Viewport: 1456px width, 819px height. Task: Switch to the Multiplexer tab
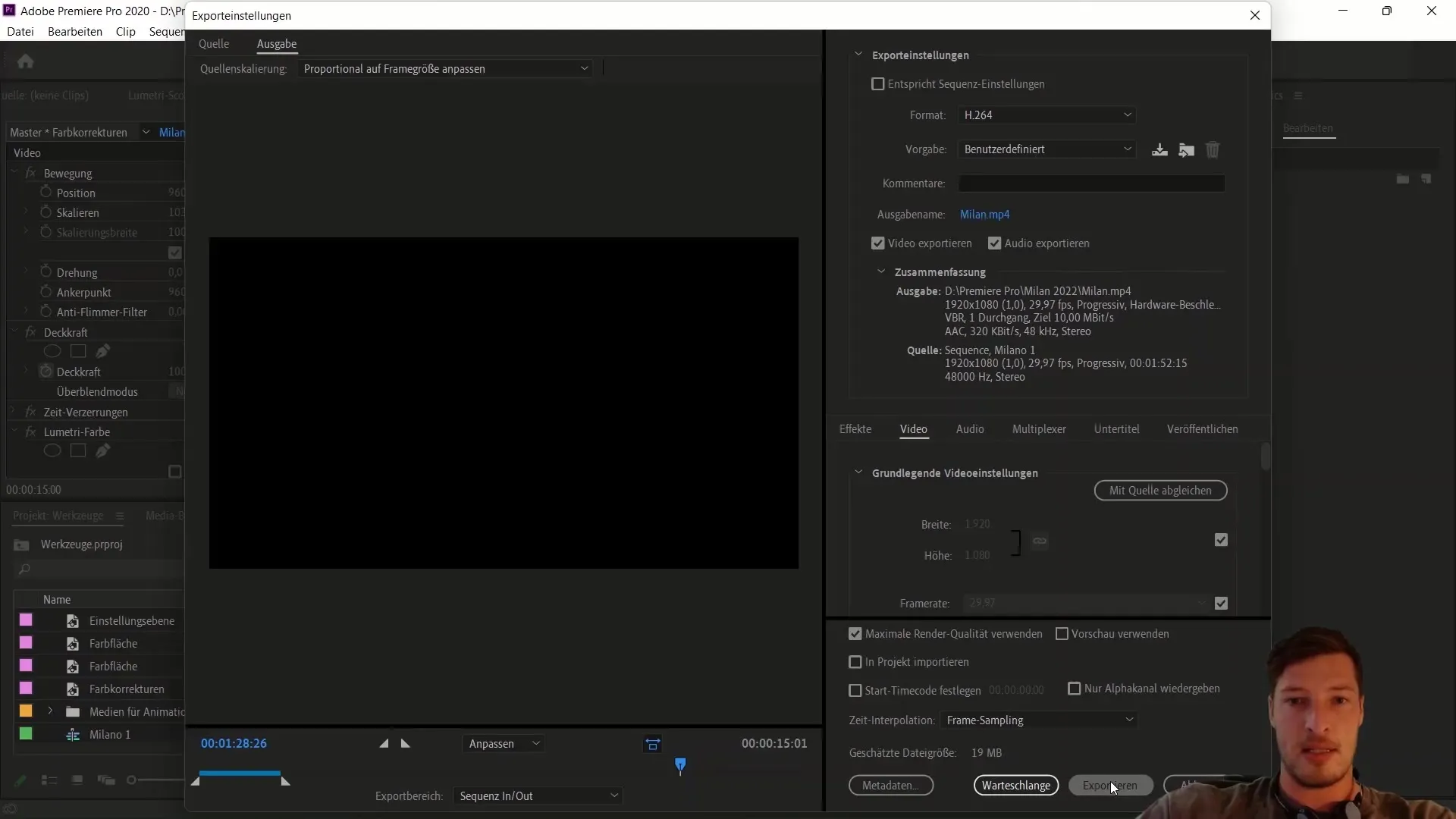pos(1039,429)
